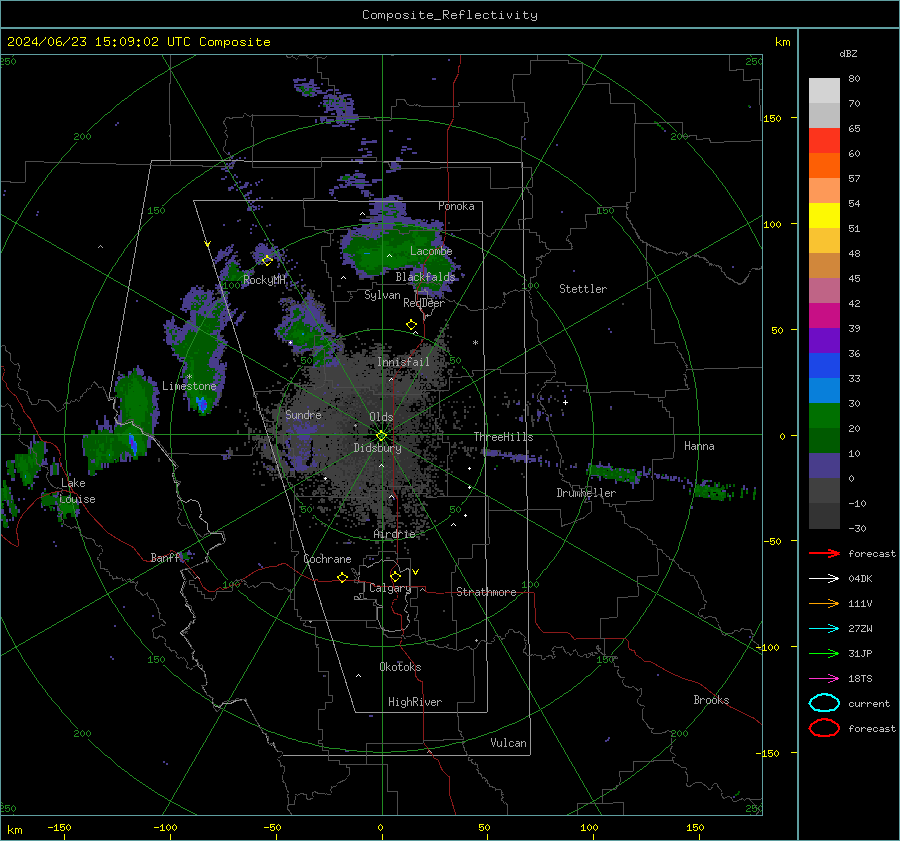Click the blue echo core north of Lake Louise

(x=133, y=444)
